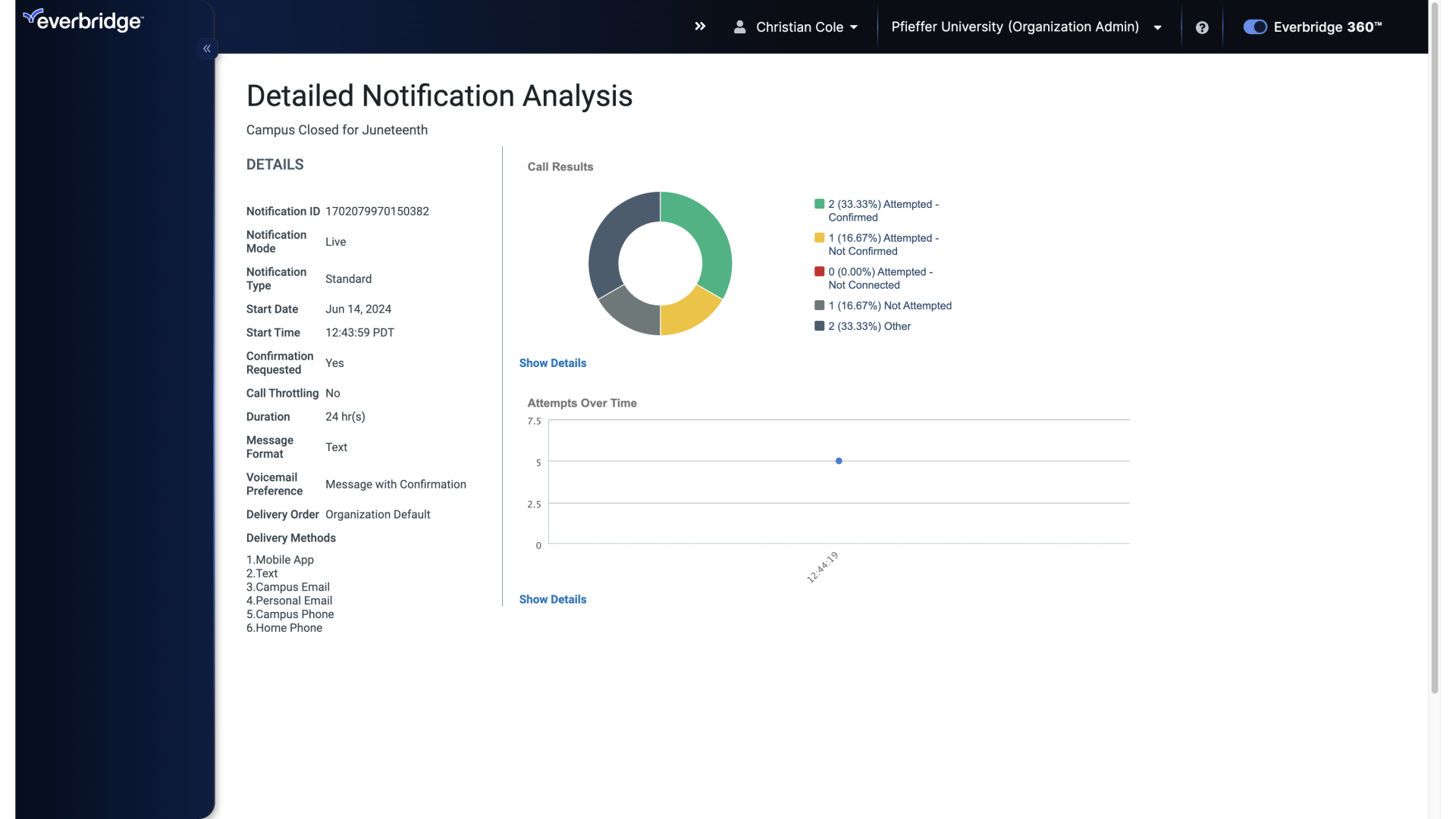
Task: Click the Not Attempted legend square
Action: tap(820, 305)
